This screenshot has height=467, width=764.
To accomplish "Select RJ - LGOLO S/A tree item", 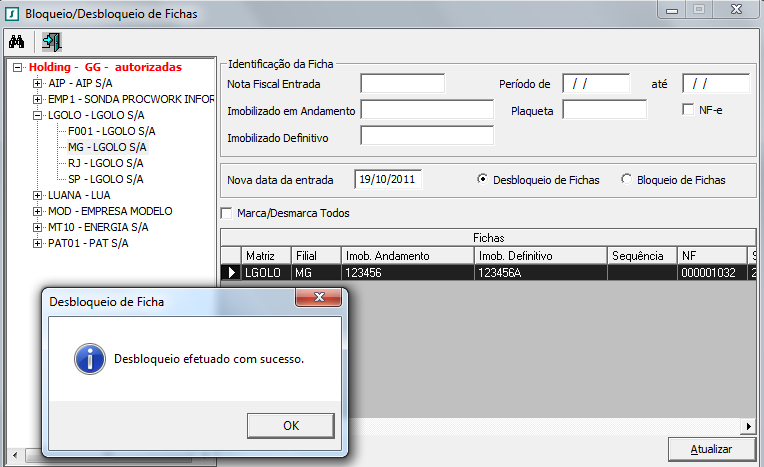I will (x=106, y=163).
